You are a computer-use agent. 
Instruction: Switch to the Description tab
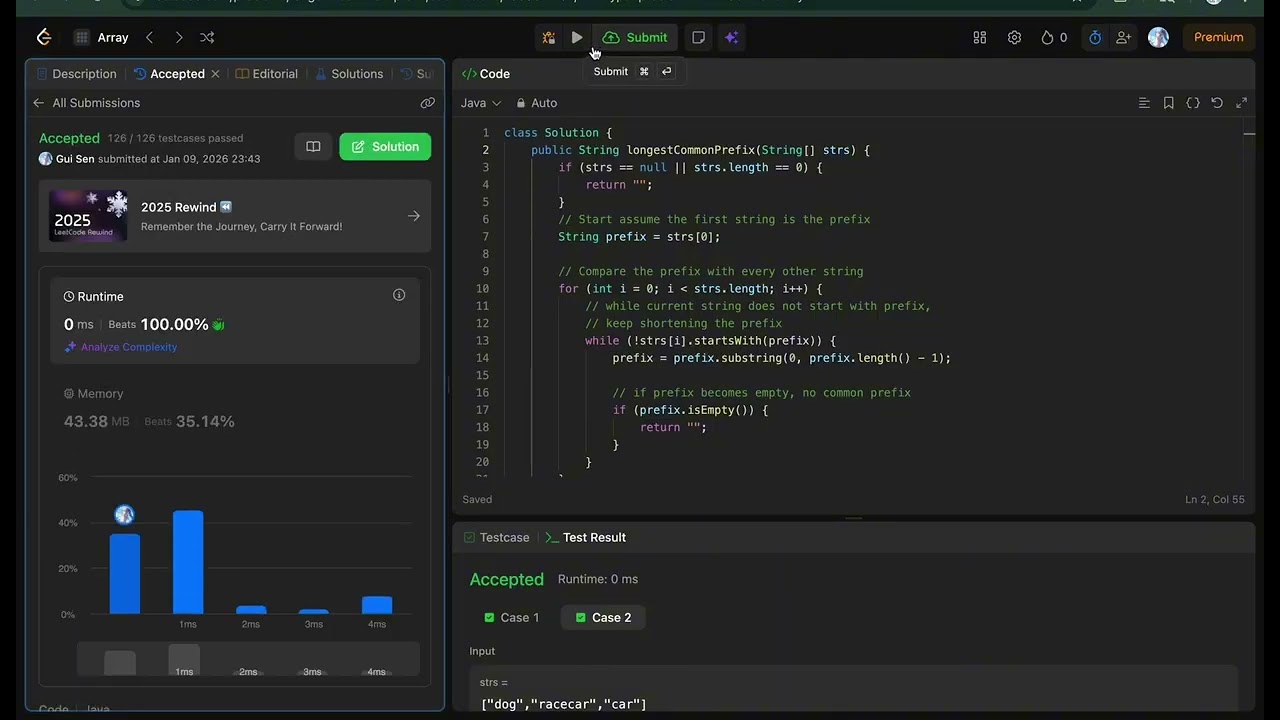click(x=76, y=74)
